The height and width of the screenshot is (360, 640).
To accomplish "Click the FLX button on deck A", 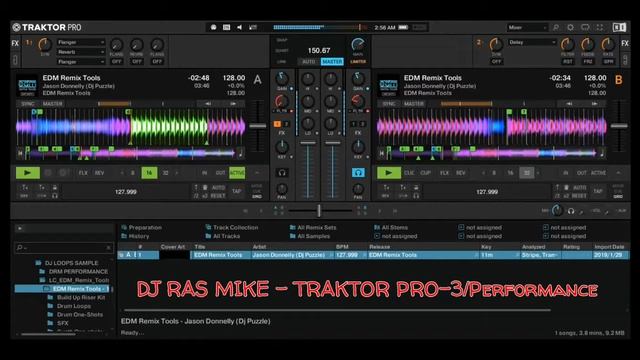I will point(83,173).
